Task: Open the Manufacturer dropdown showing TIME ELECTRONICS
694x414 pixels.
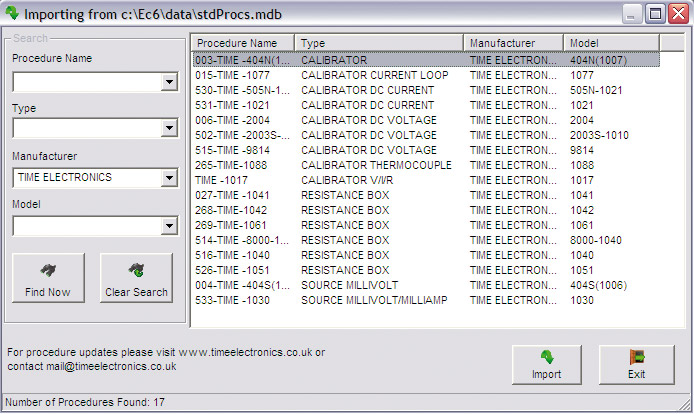Action: [168, 178]
